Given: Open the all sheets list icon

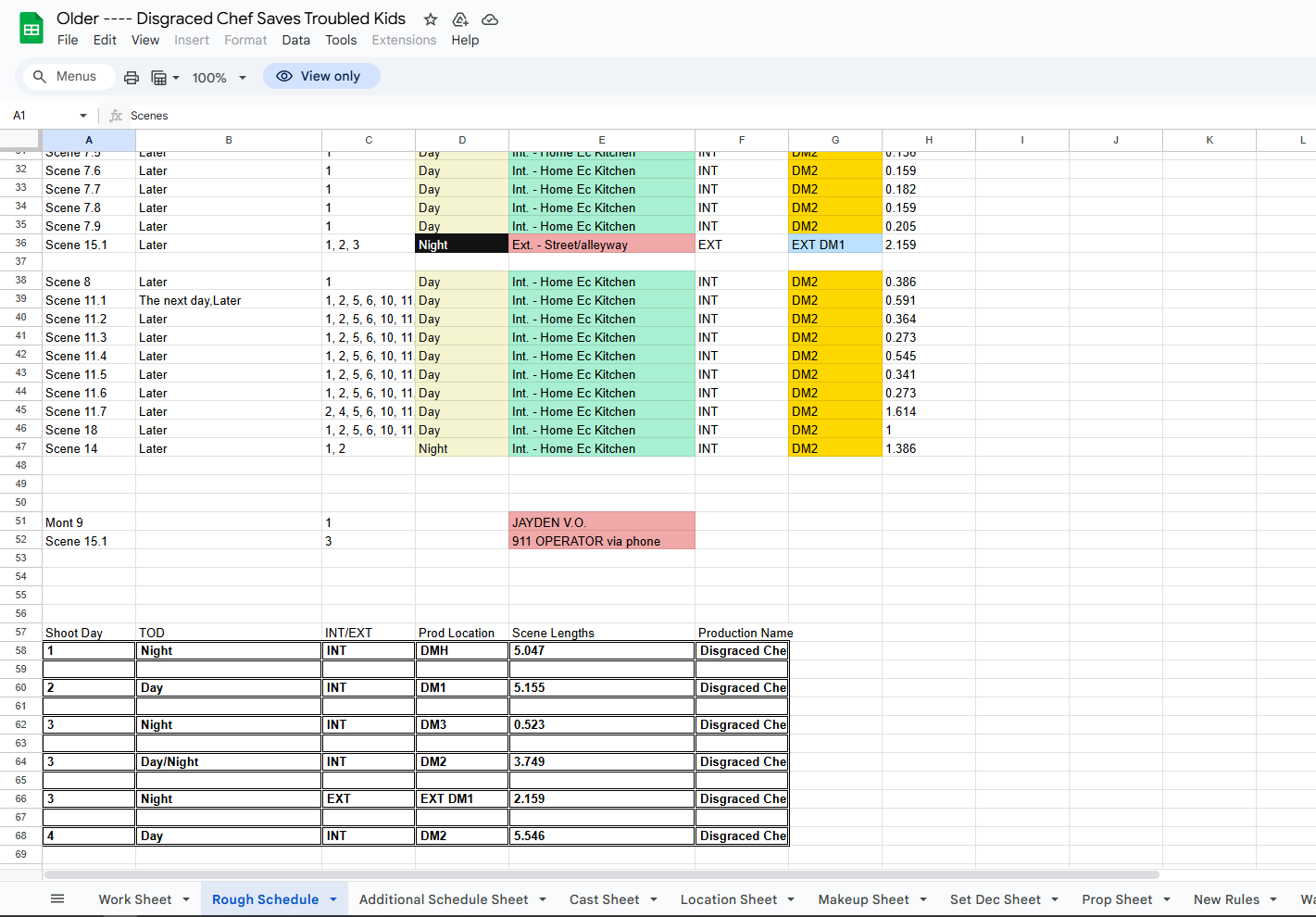Looking at the screenshot, I should tap(57, 898).
